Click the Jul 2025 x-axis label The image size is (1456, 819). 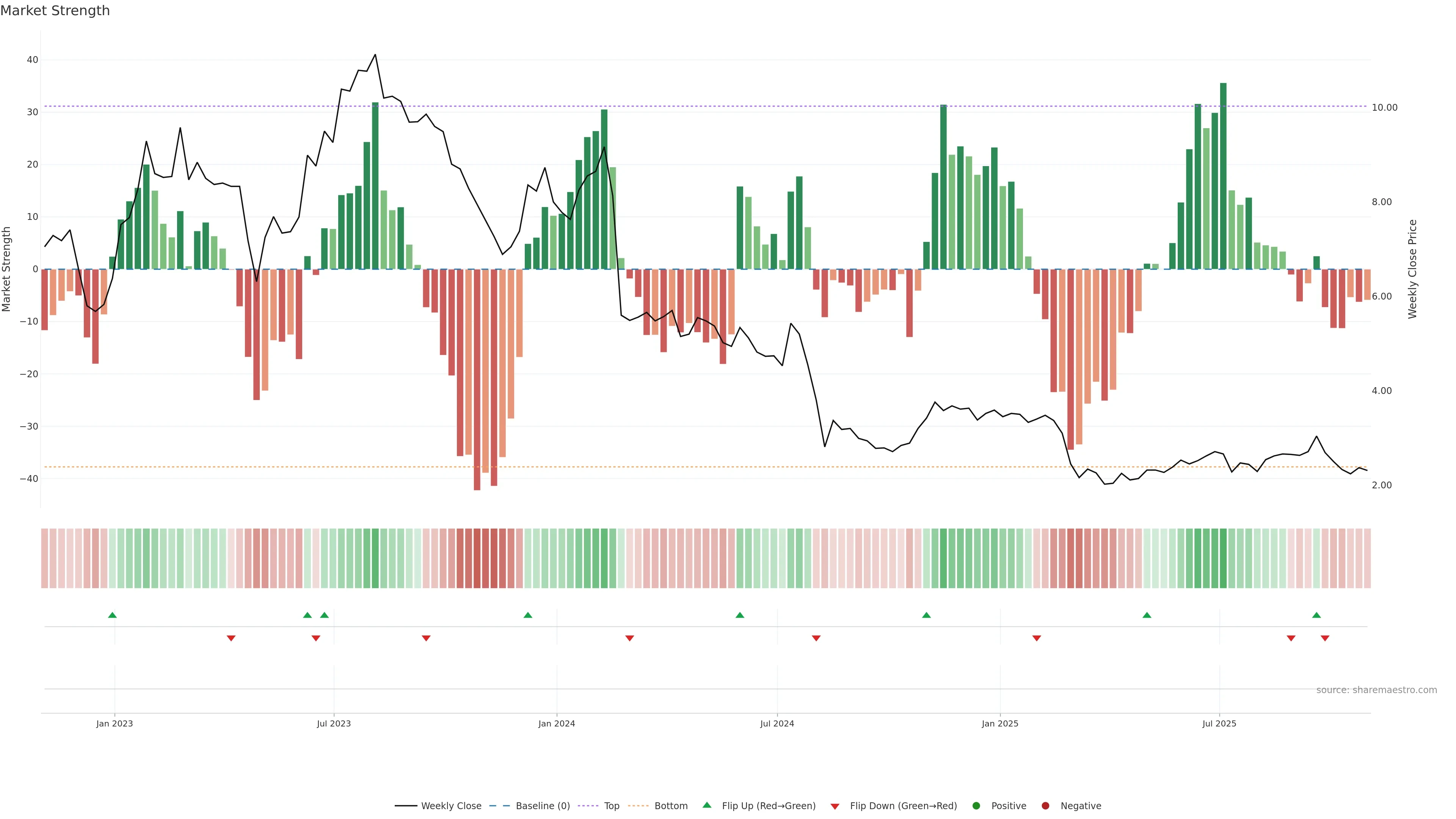[1219, 723]
